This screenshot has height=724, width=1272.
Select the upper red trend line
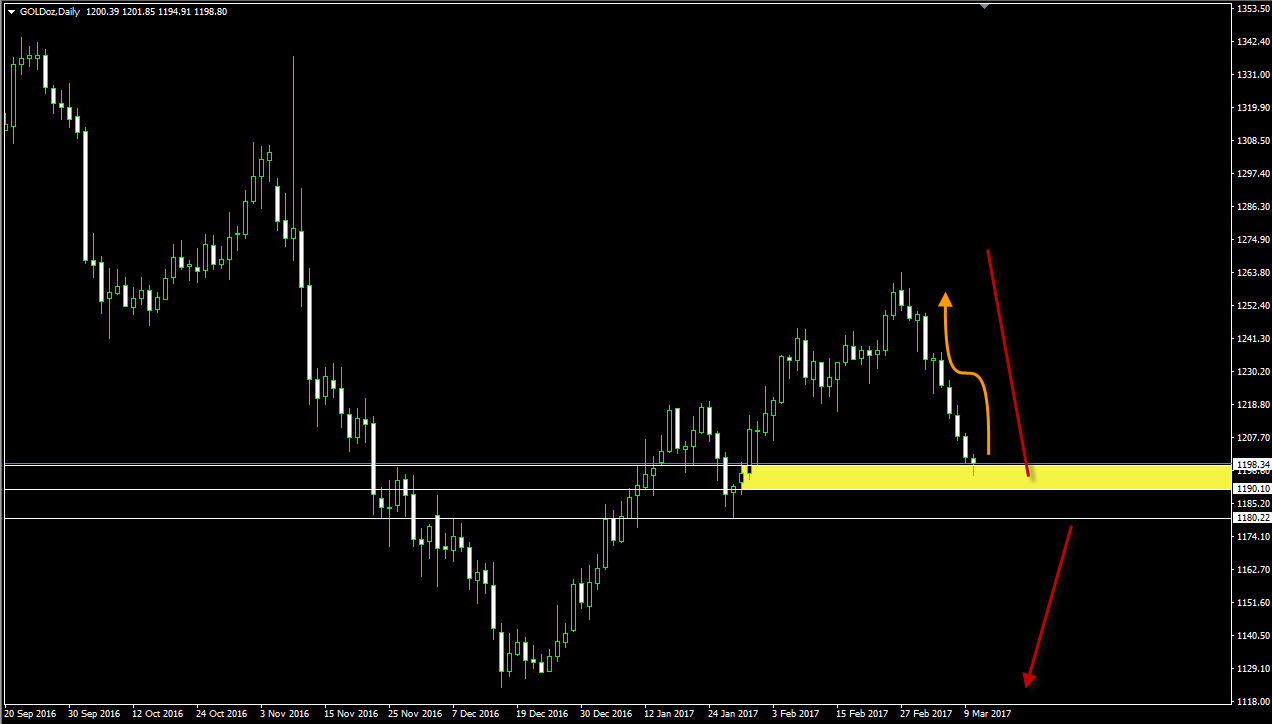click(1007, 360)
